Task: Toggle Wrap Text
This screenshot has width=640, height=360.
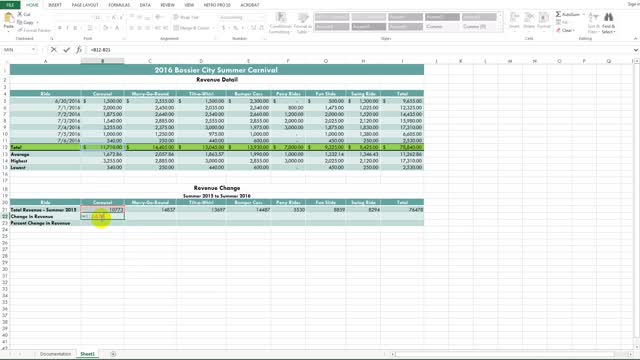Action: tap(186, 17)
